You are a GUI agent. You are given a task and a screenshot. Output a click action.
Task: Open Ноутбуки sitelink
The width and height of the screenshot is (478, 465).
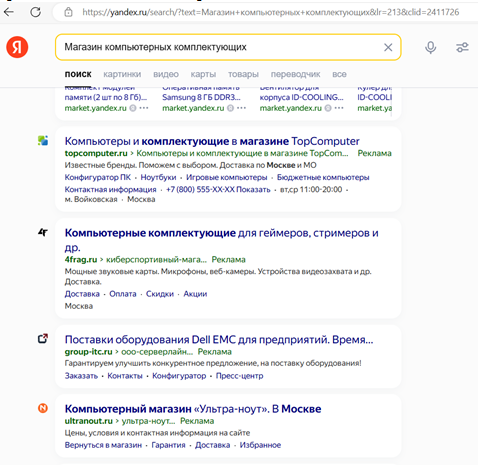click(158, 177)
